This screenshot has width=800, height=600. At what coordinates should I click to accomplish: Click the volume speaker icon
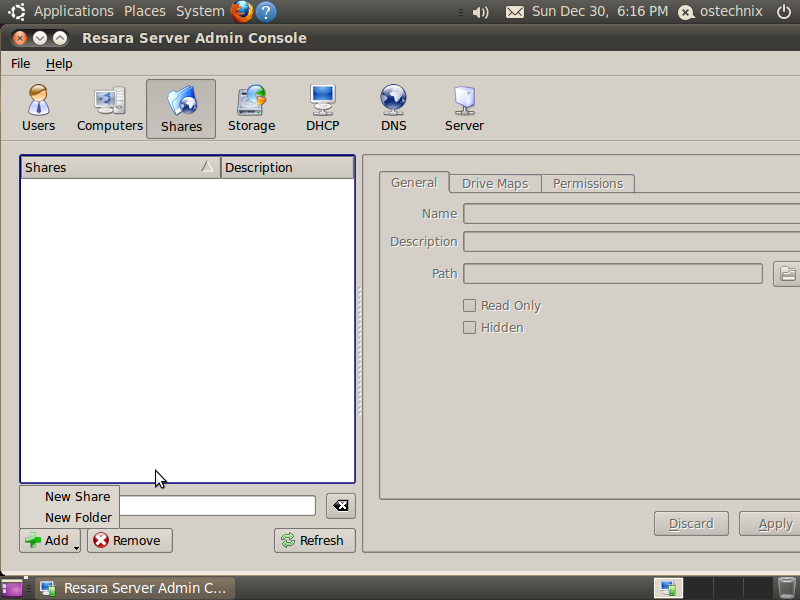tap(480, 12)
